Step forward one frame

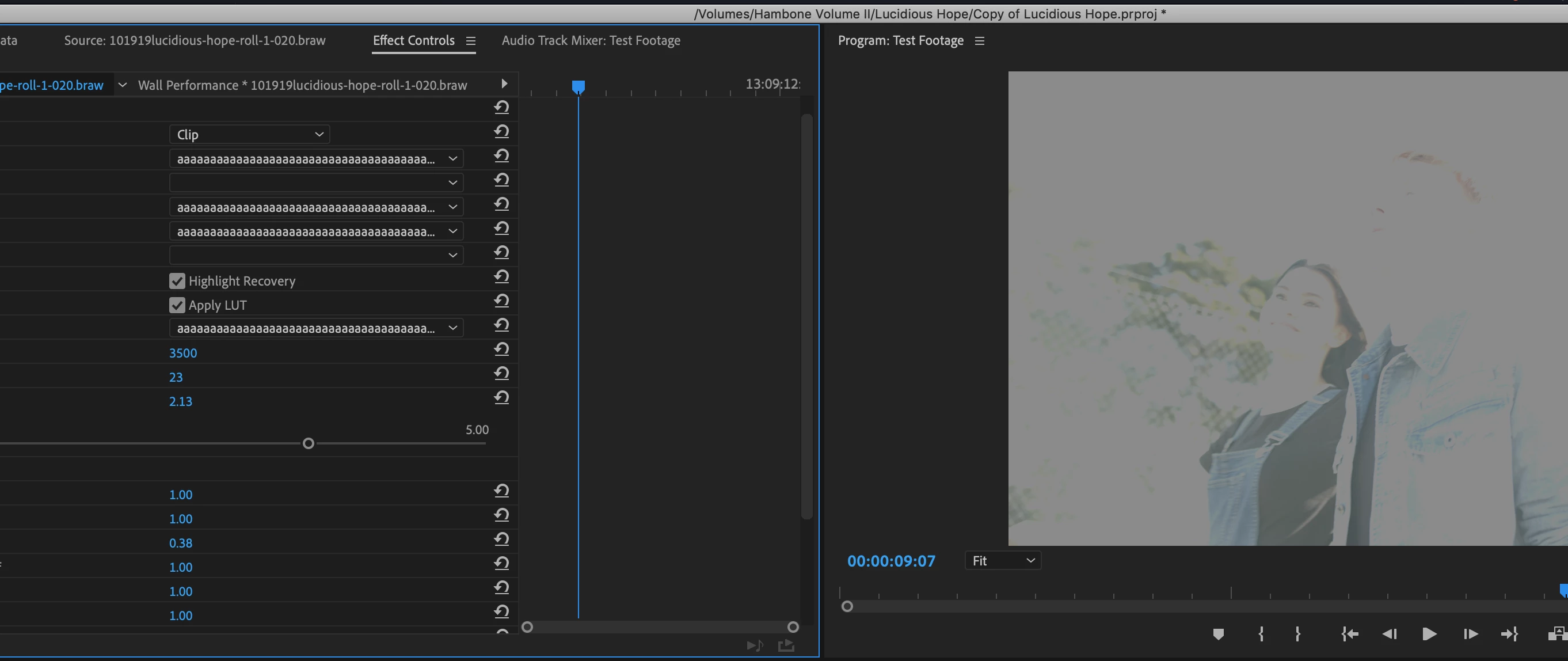click(1470, 634)
